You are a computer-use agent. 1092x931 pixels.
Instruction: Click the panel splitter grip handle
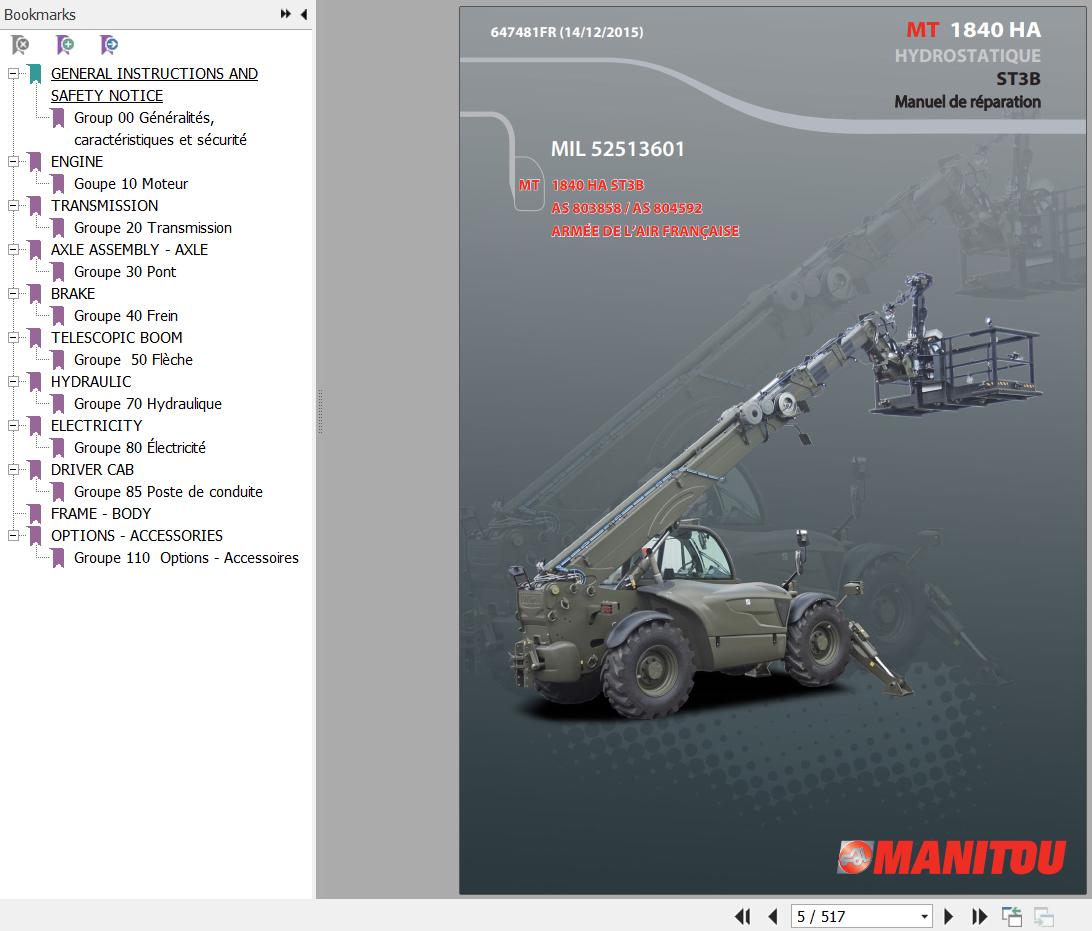pos(320,412)
